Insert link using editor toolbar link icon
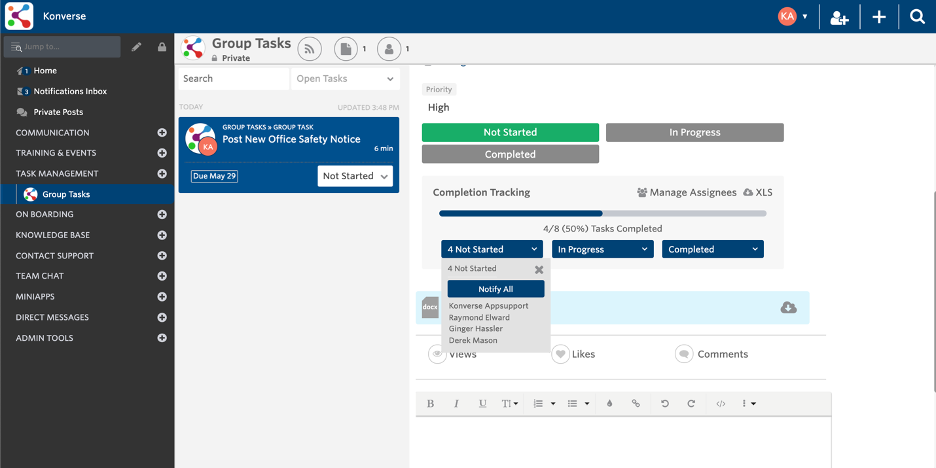This screenshot has height=468, width=936. pos(635,404)
